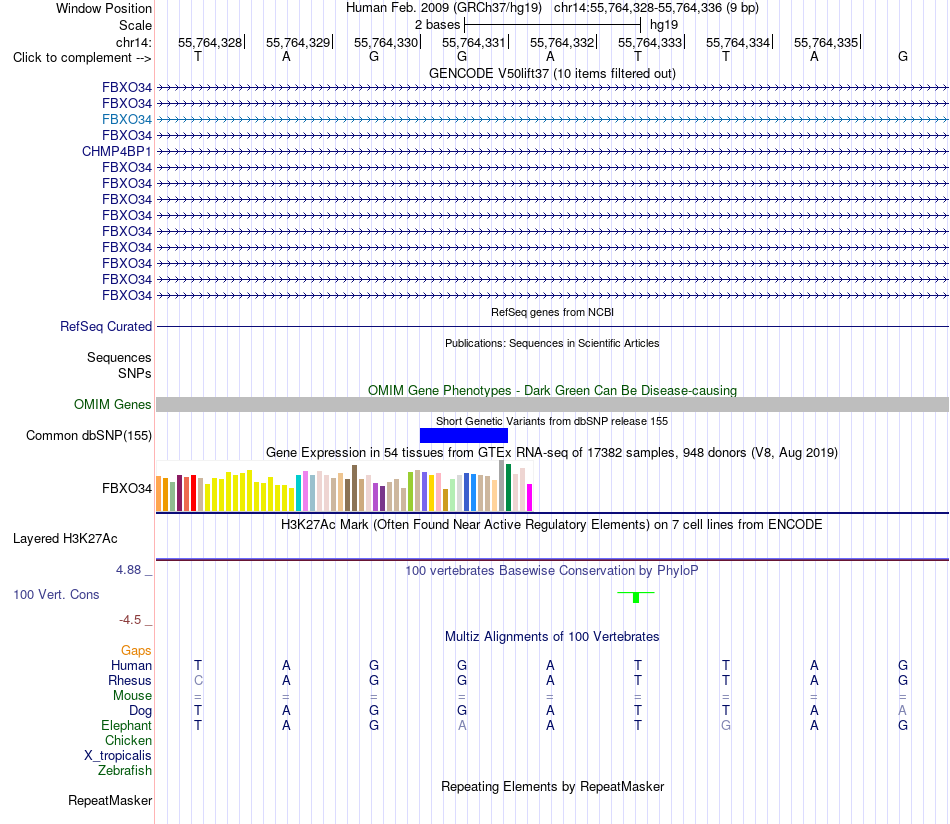950x824 pixels.
Task: Click the Layered H3K27Ac label
Action: click(x=65, y=539)
